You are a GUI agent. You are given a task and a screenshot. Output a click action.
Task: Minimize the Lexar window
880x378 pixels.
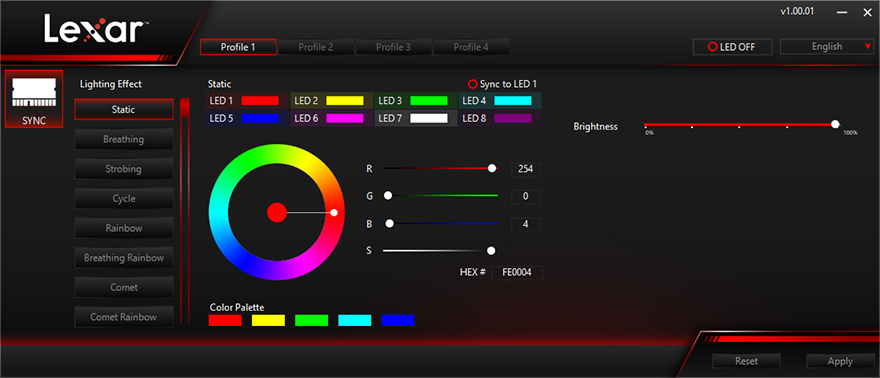(x=842, y=13)
